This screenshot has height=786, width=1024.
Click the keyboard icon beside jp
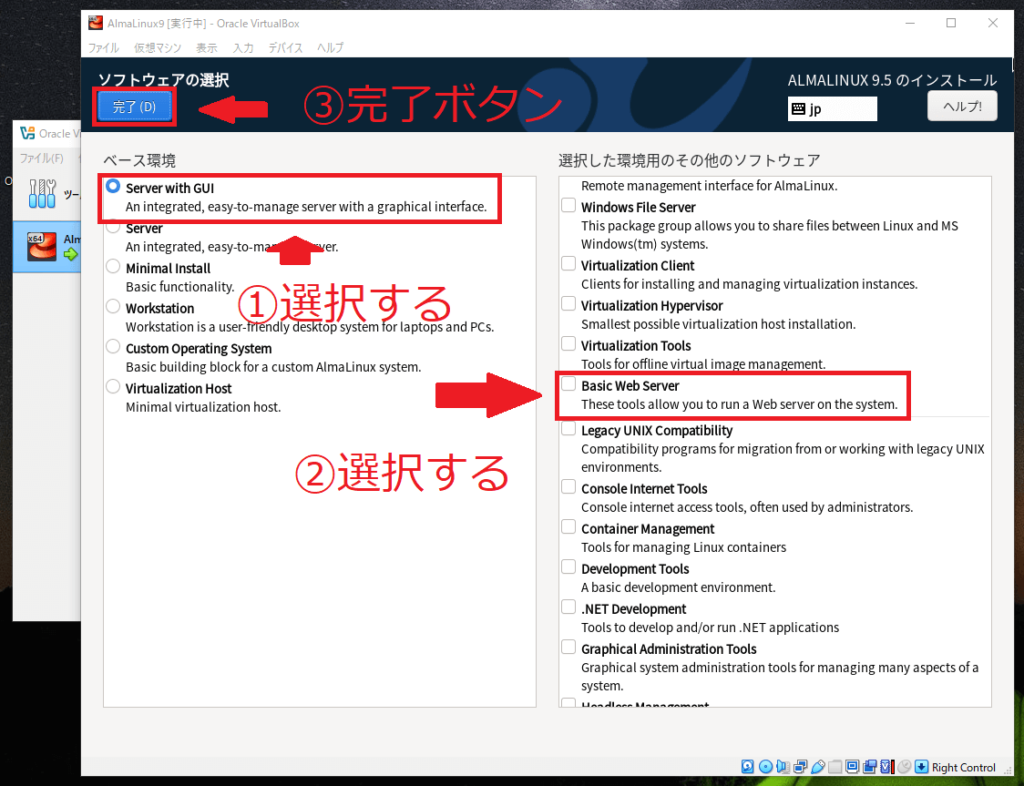coord(798,108)
